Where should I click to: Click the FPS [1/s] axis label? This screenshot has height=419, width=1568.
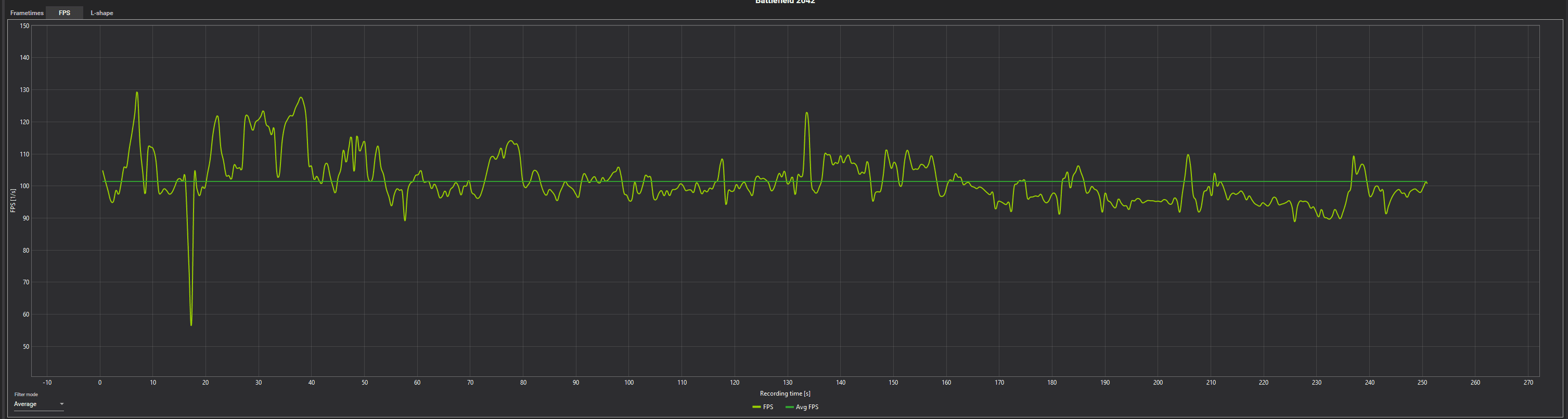[13, 201]
